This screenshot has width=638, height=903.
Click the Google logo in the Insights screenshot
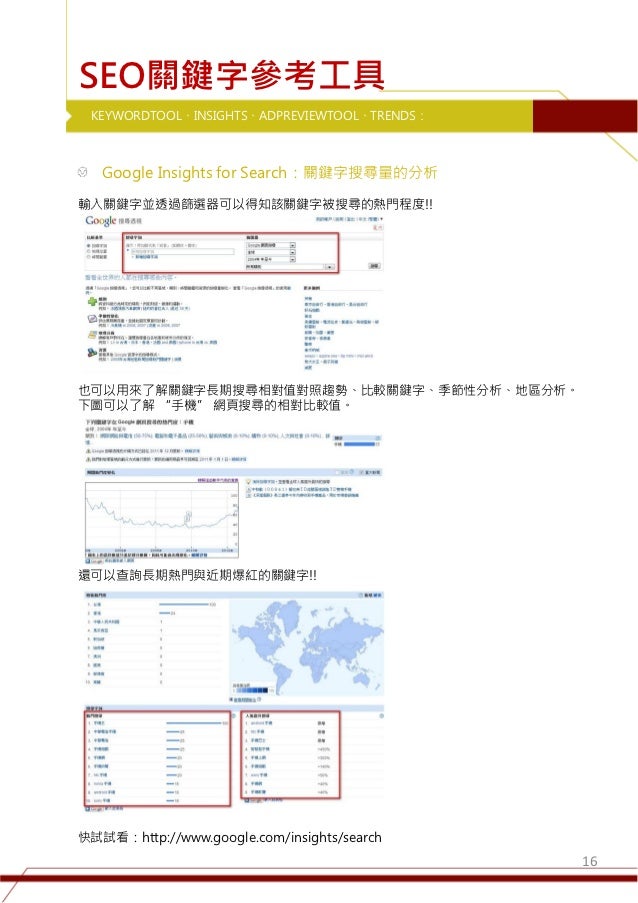tap(101, 221)
